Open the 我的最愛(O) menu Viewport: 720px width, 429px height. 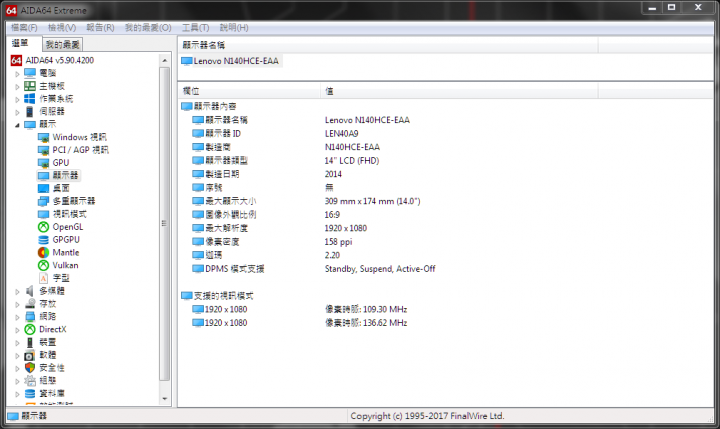click(x=148, y=28)
